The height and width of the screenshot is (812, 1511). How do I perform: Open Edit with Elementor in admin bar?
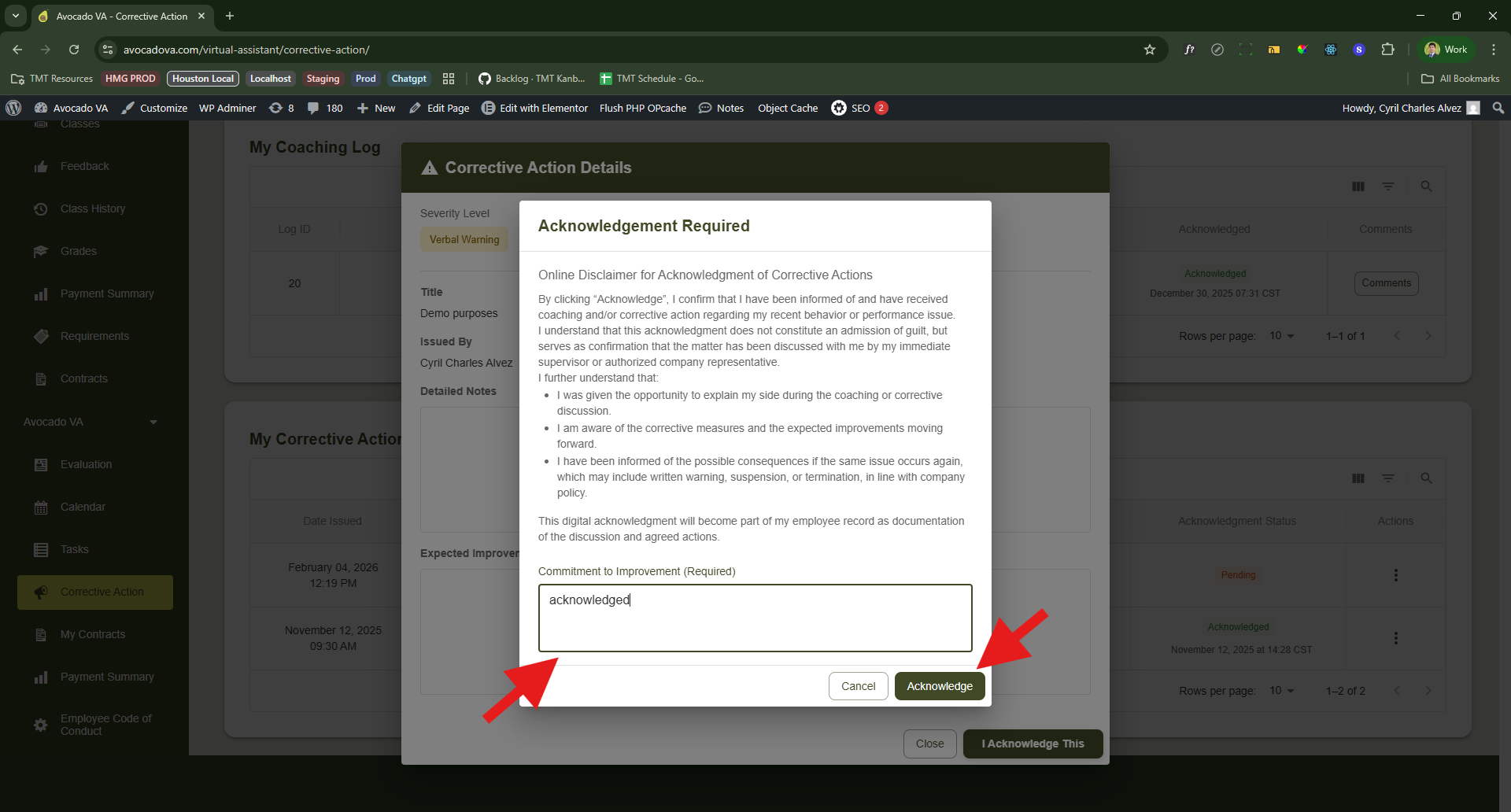point(535,108)
